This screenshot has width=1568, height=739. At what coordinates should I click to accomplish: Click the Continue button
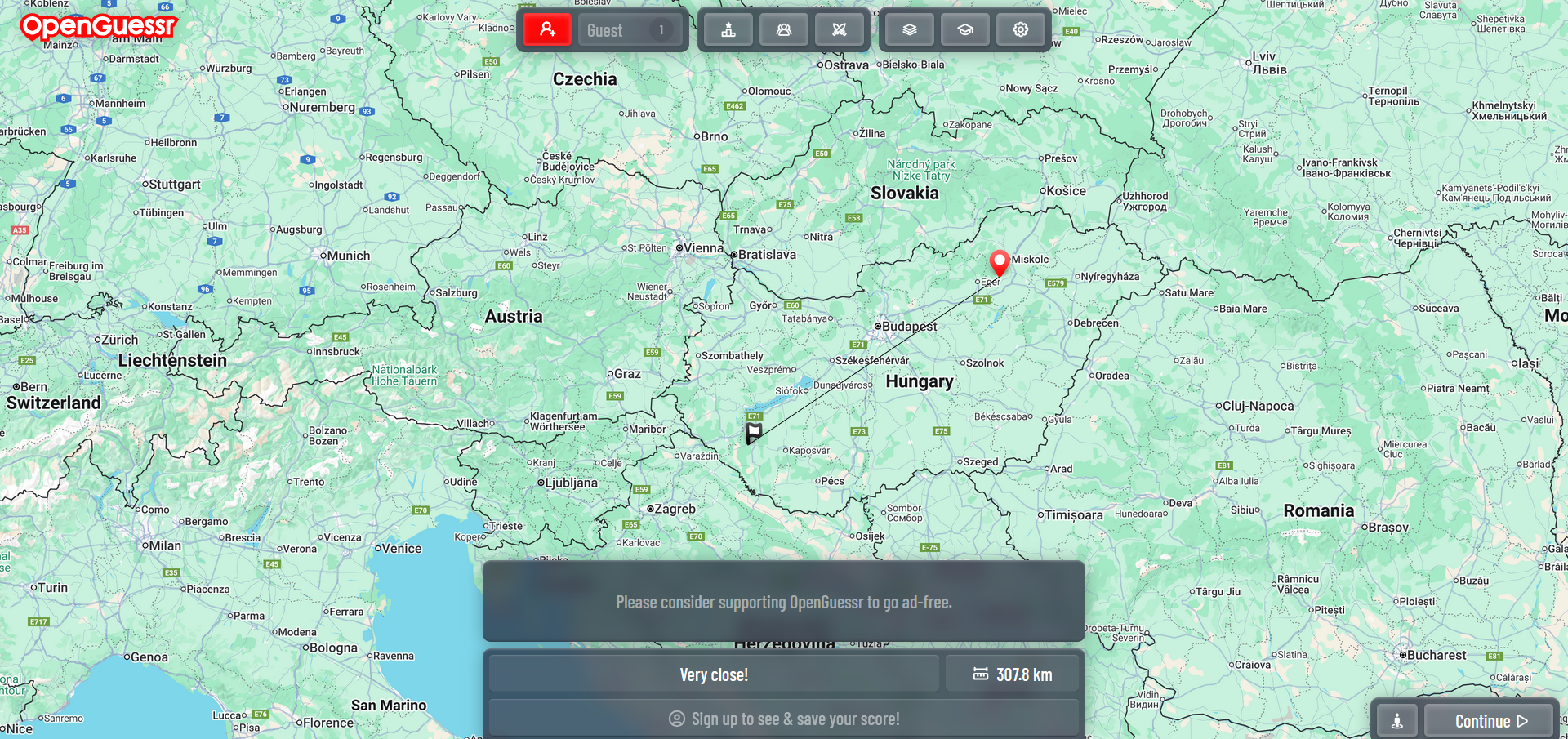tap(1490, 721)
